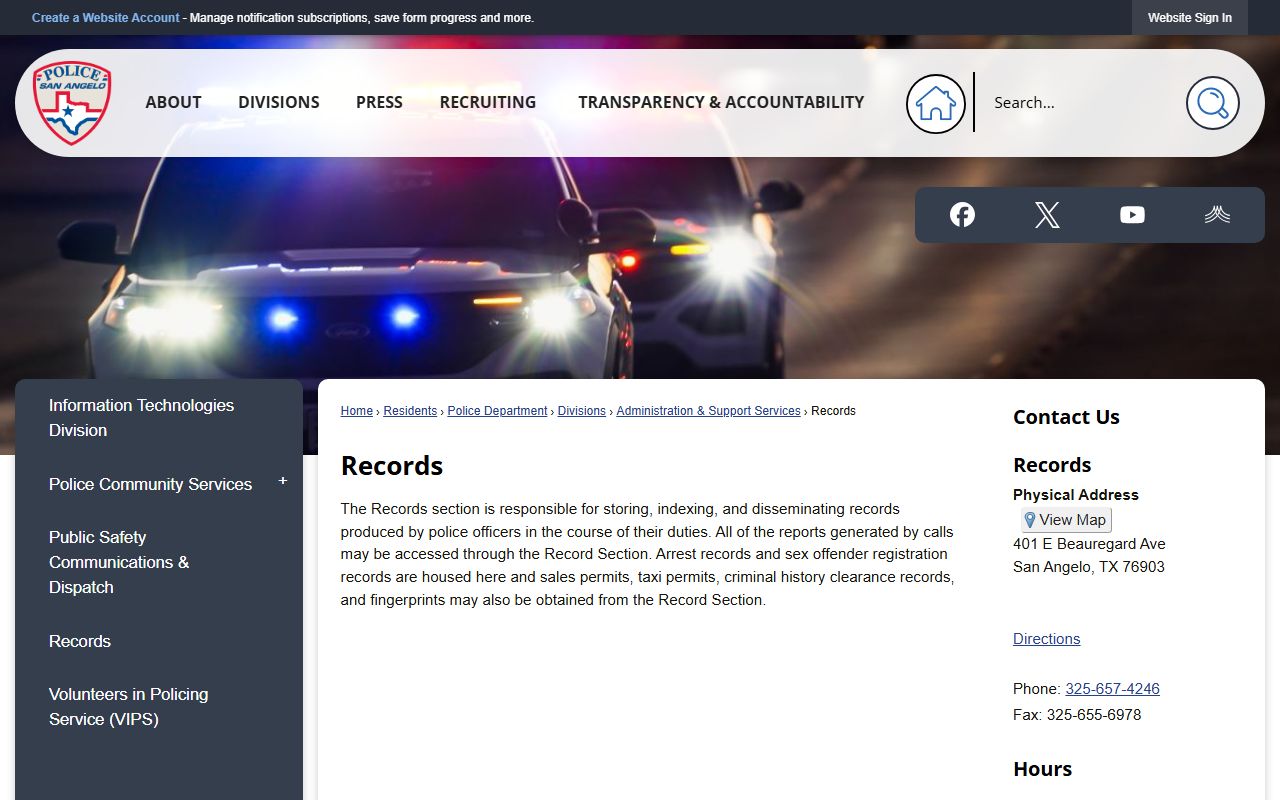Open the About menu
The width and height of the screenshot is (1280, 800).
point(173,102)
